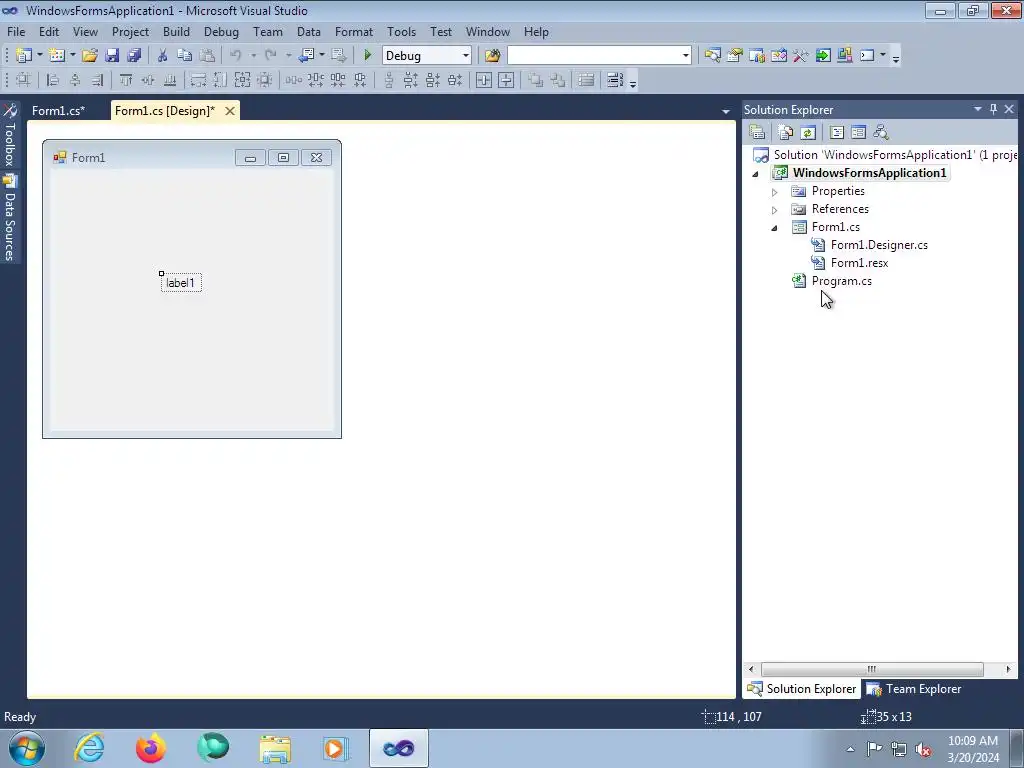Click View Code in Solution Explorer
This screenshot has height=768, width=1024.
(837, 133)
